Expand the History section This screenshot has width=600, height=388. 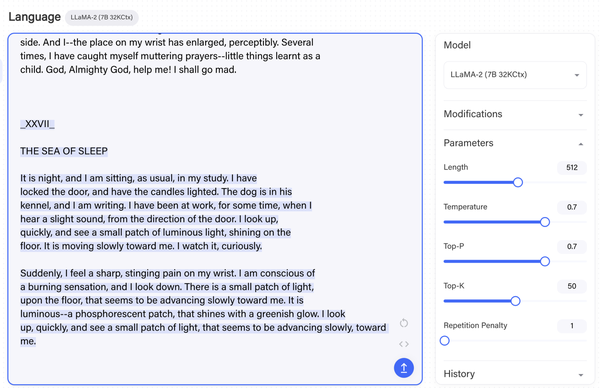pos(515,374)
